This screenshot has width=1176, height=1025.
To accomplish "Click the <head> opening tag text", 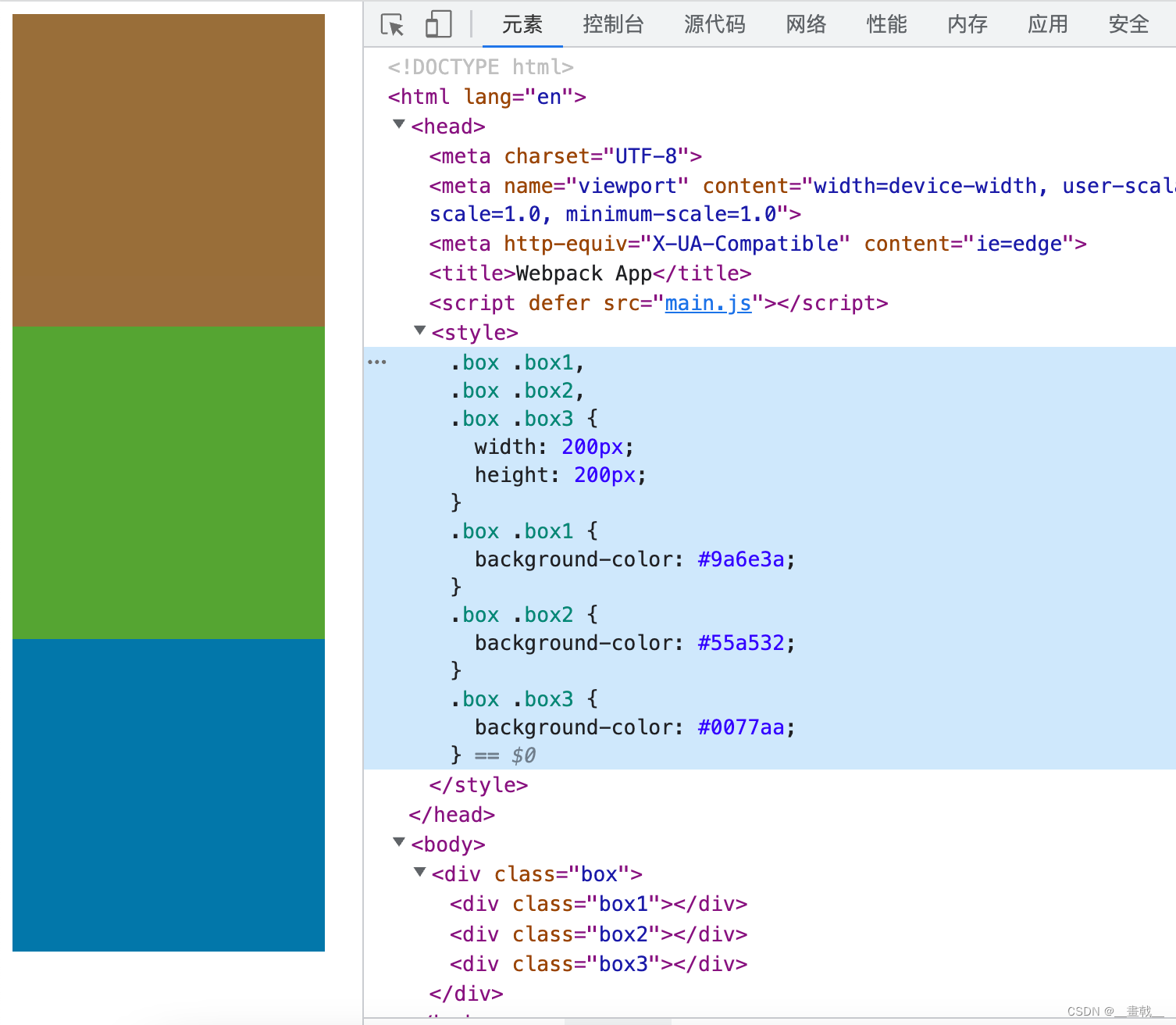I will pos(448,127).
